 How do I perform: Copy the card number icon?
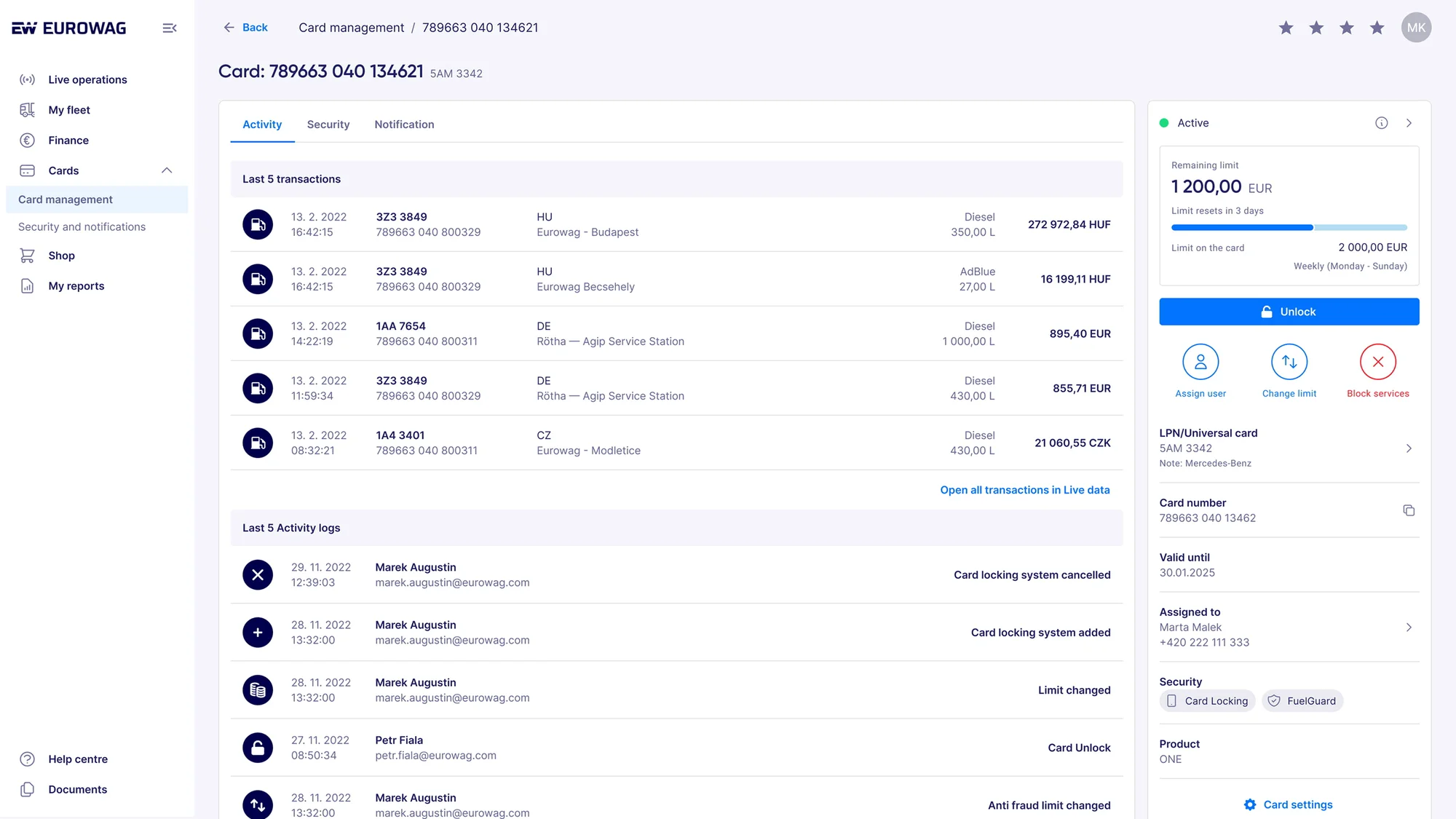pyautogui.click(x=1409, y=510)
